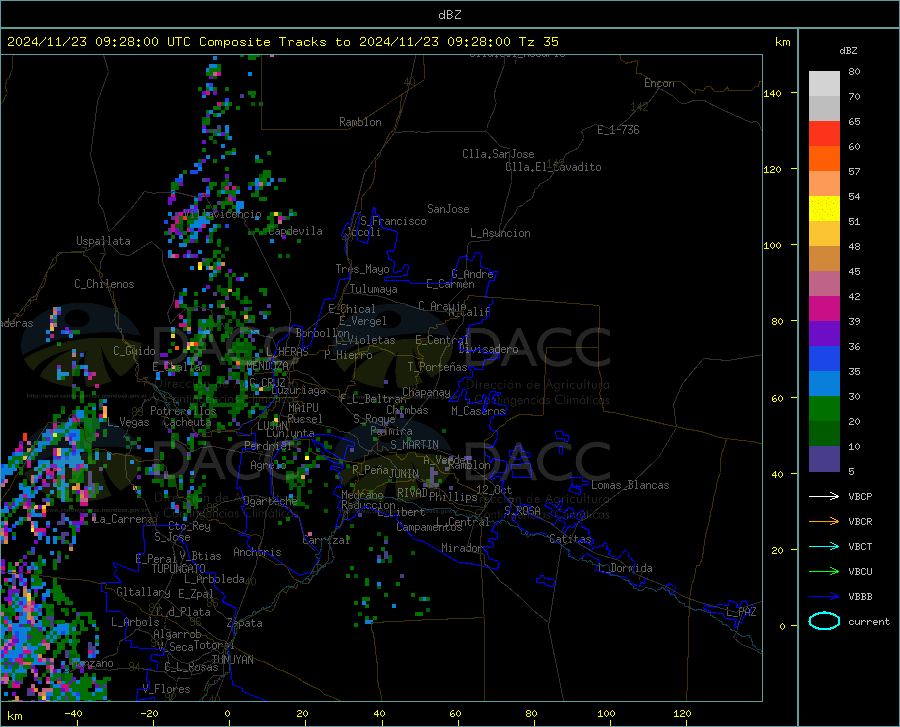The image size is (900, 727).
Task: Click the 'SanJose' map label
Action: 448,209
